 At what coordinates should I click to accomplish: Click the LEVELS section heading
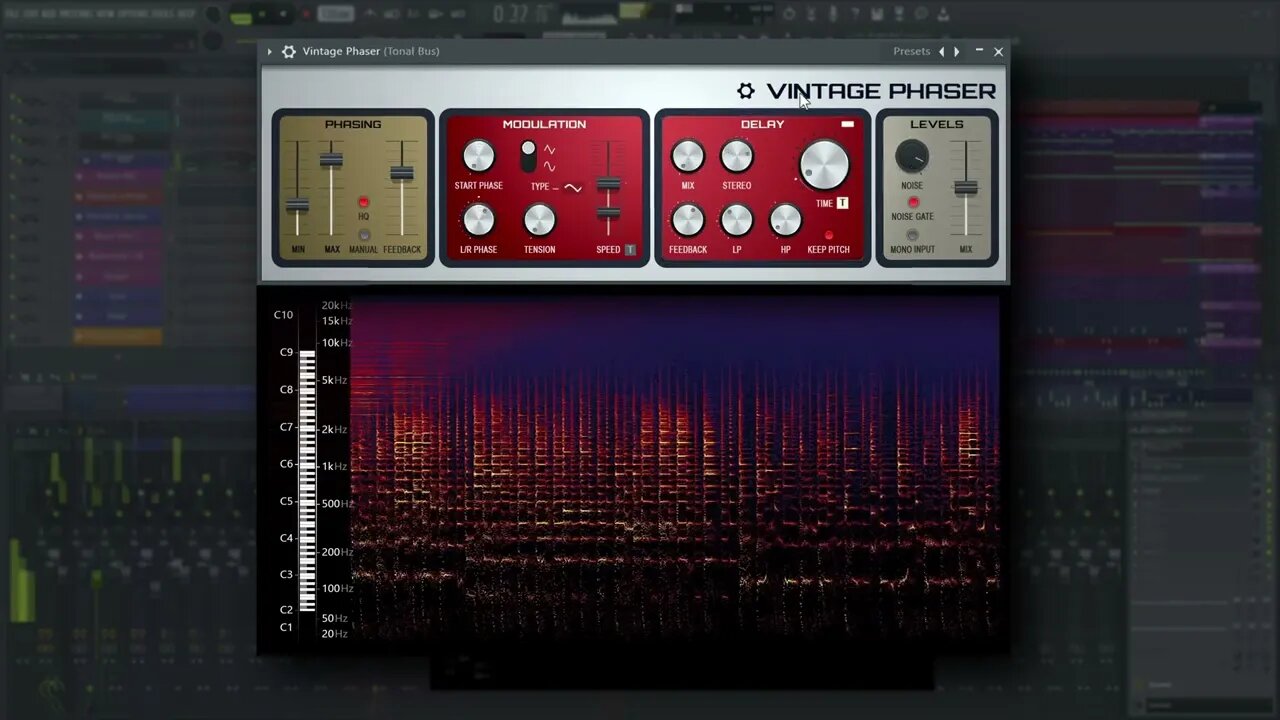(937, 124)
